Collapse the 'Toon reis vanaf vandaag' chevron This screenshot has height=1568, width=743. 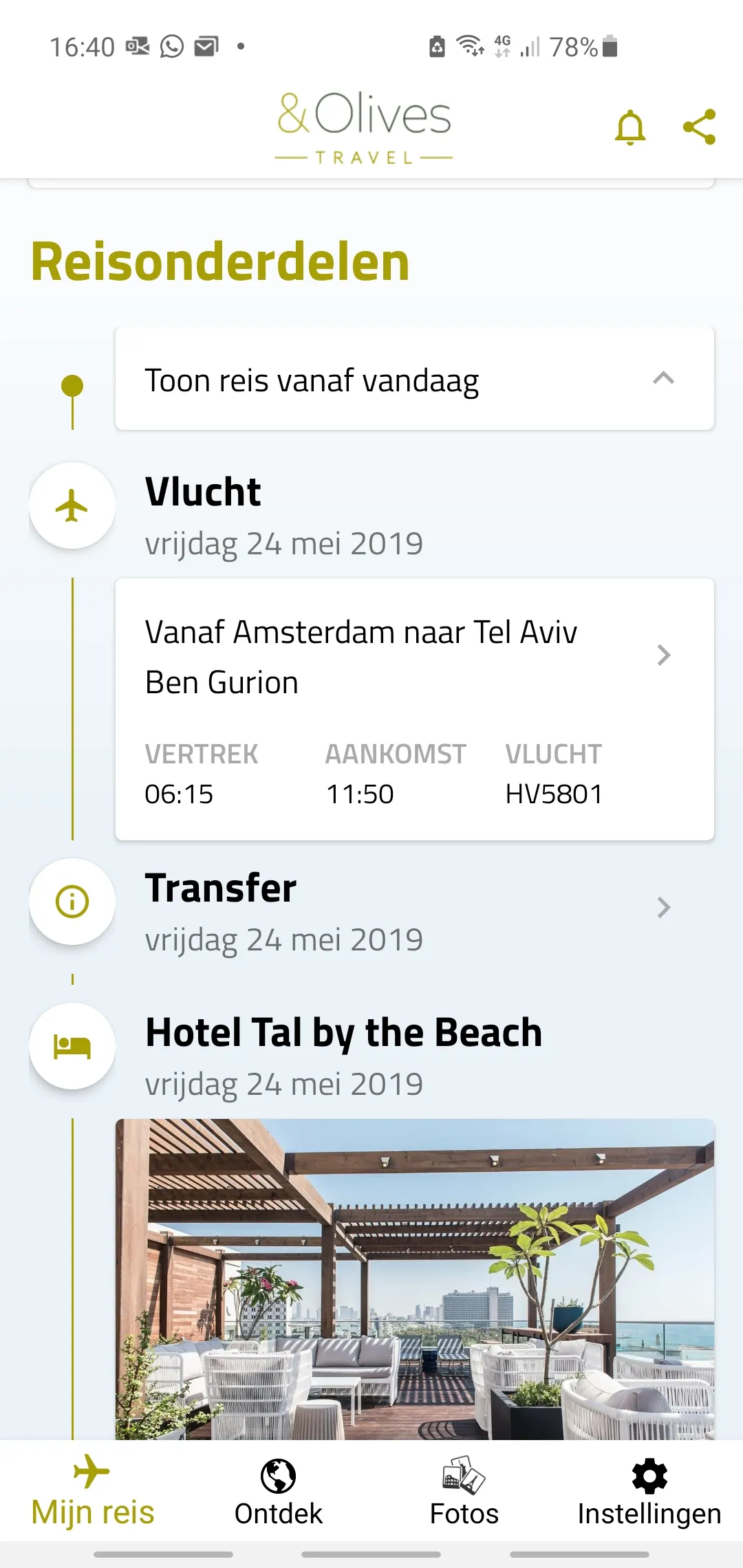coord(663,379)
